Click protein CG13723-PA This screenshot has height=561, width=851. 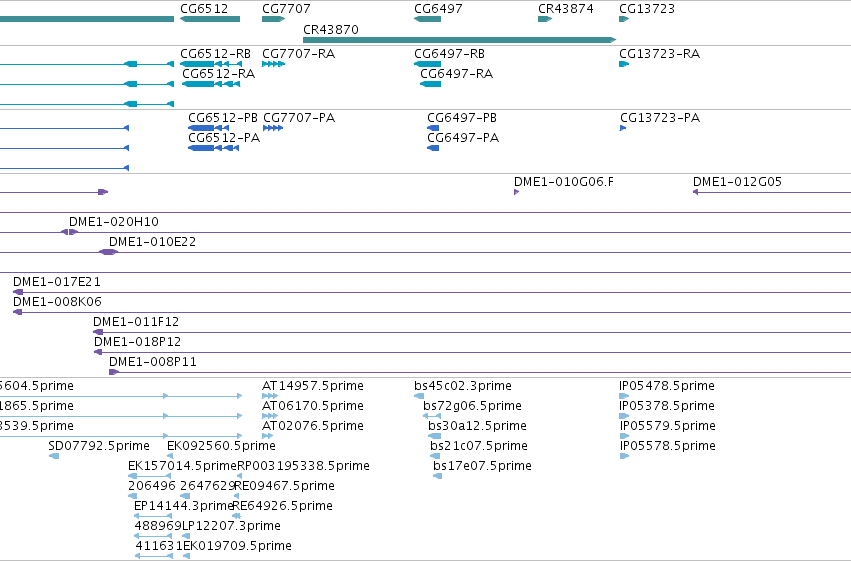623,128
